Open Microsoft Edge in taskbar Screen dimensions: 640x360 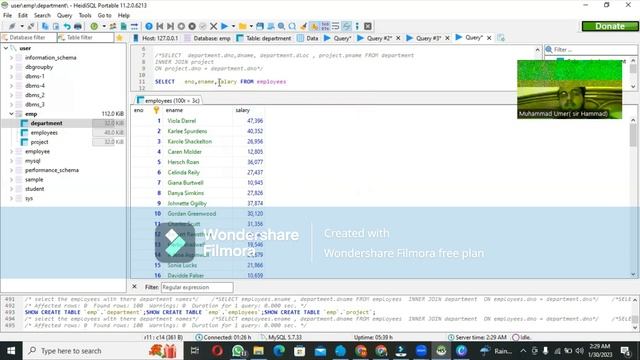coord(279,351)
